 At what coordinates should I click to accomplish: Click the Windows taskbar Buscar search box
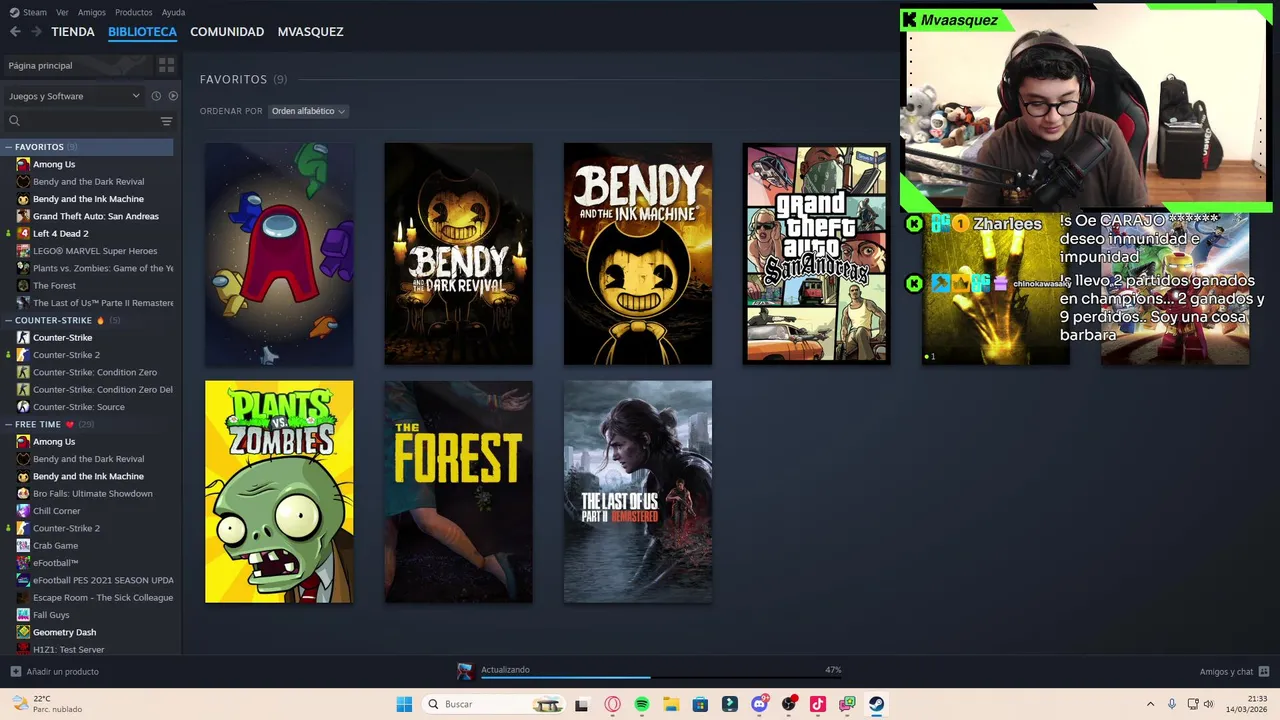point(494,704)
